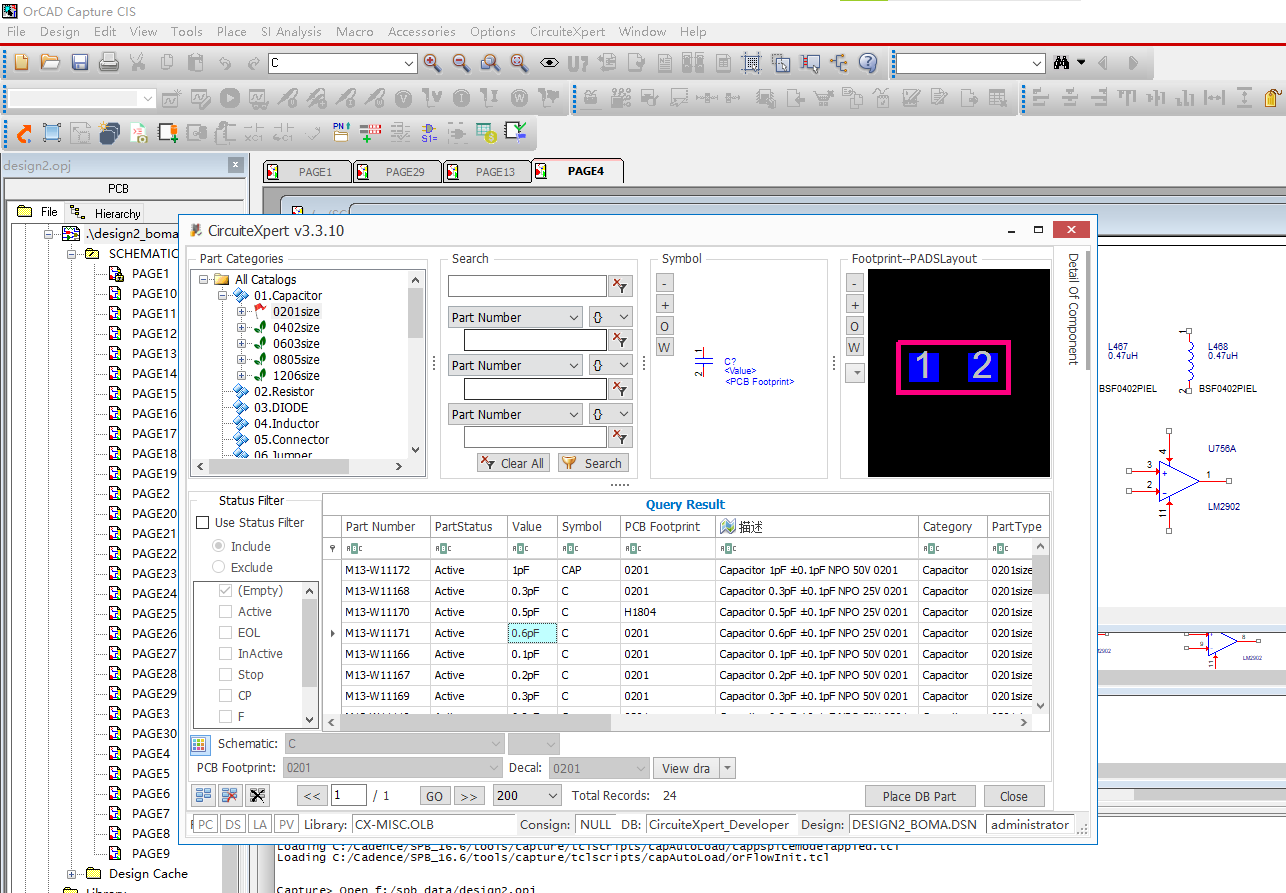Clear the first search field filter icon
This screenshot has height=893, width=1286.
pos(621,287)
